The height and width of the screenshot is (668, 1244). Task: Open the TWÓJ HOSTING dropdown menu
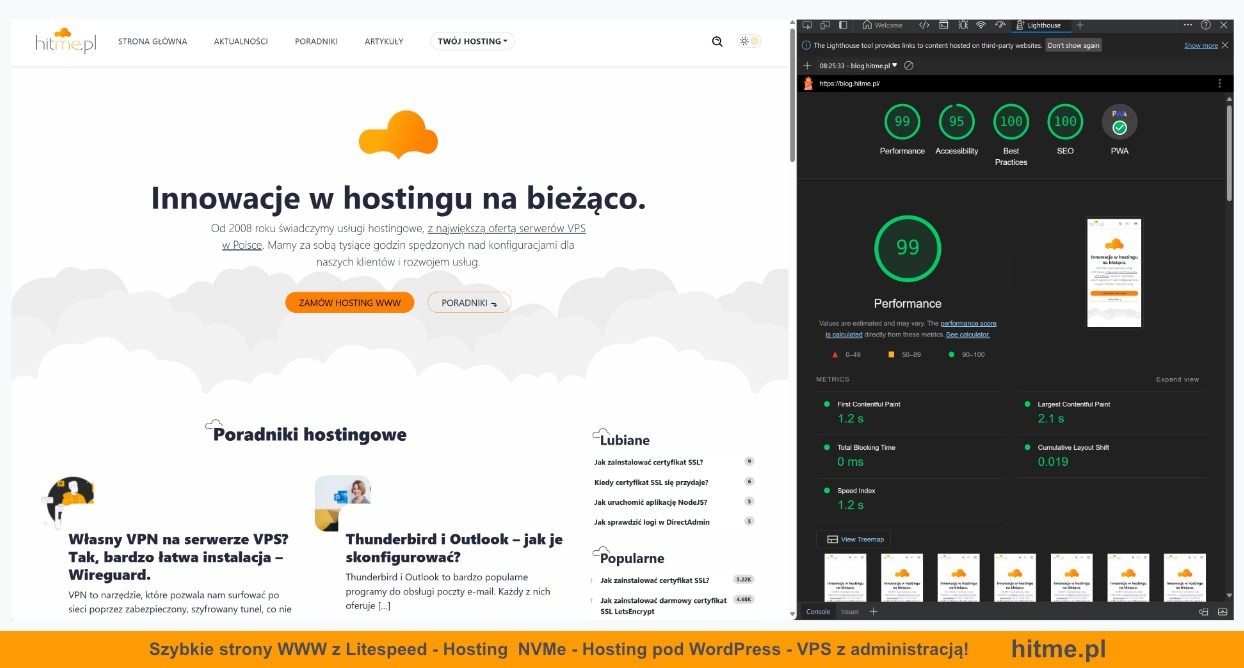tap(473, 42)
